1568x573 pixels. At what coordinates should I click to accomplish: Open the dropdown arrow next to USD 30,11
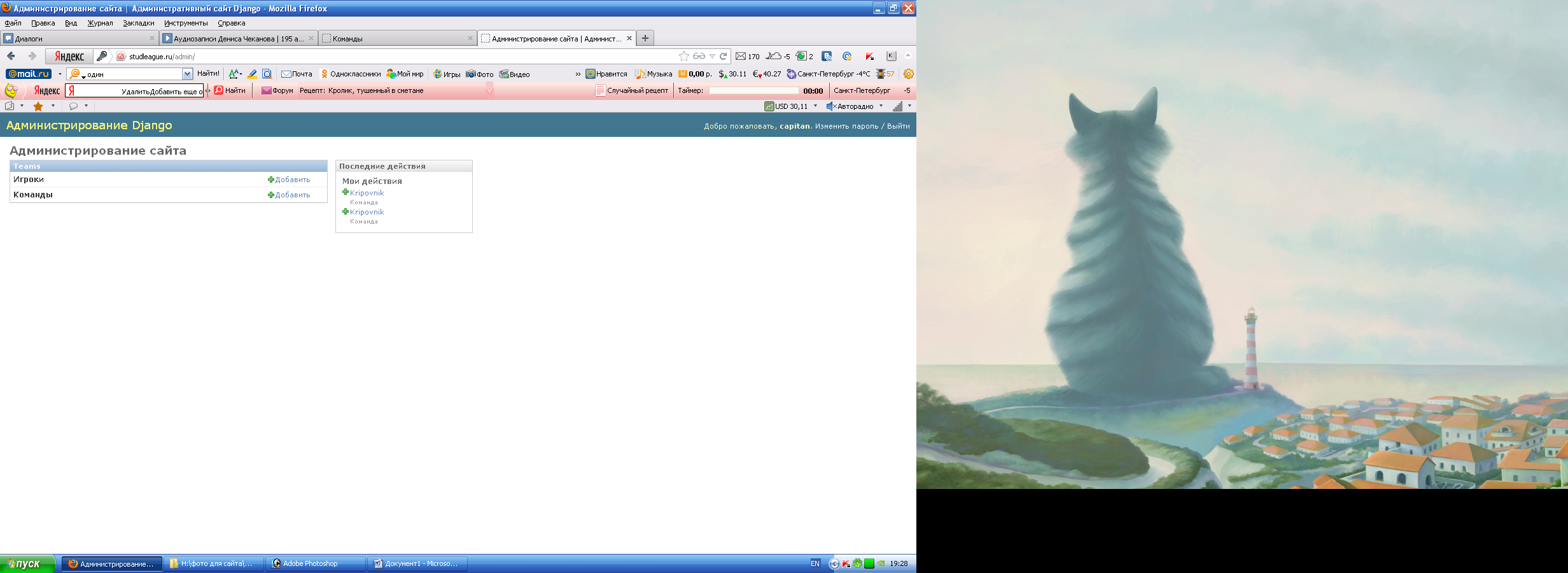tap(815, 106)
